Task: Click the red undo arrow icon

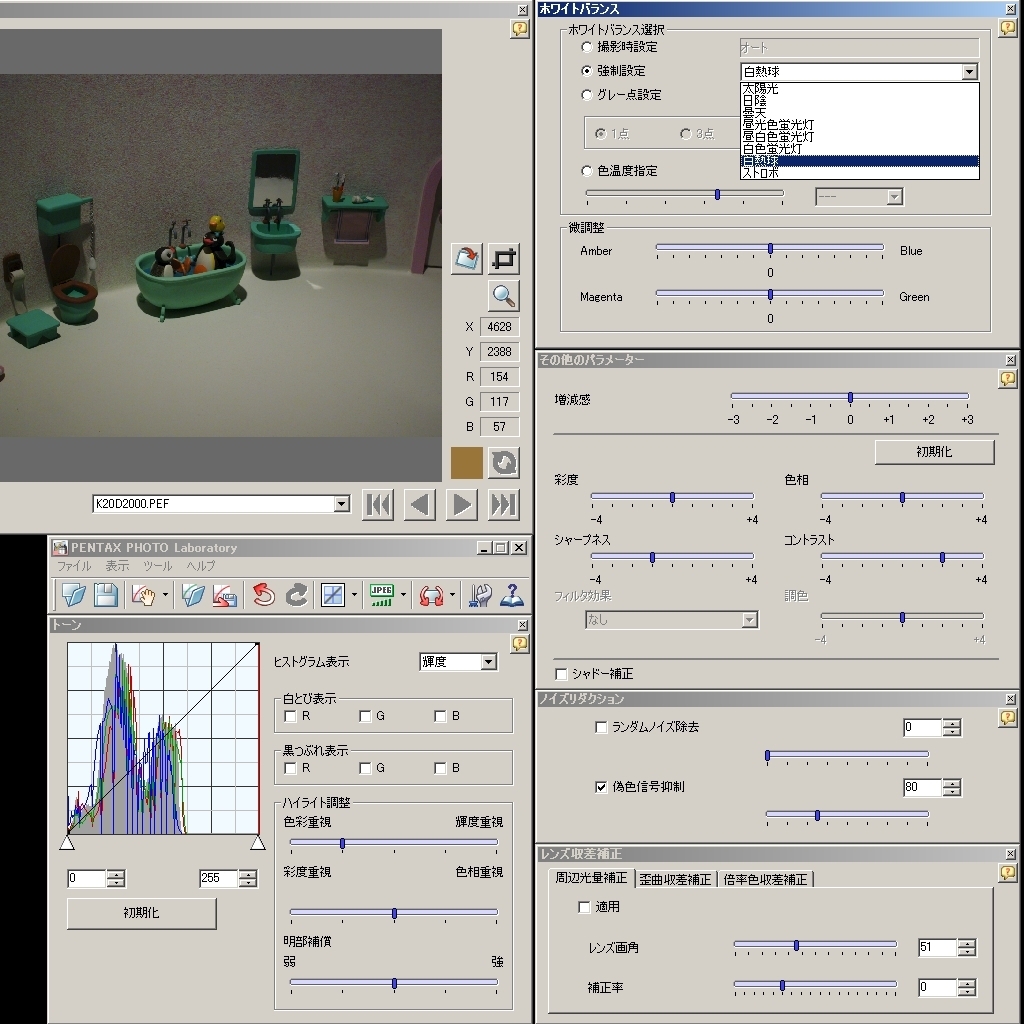Action: point(264,596)
